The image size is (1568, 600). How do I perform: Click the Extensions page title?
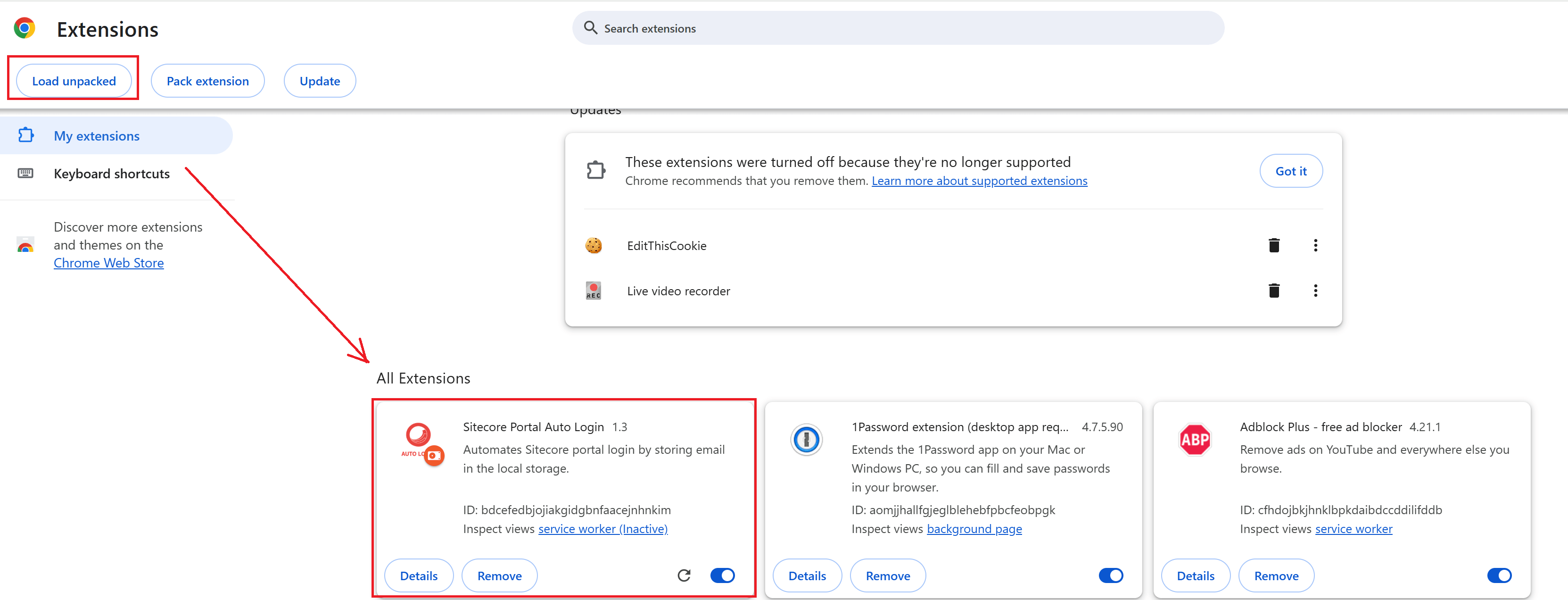click(107, 29)
